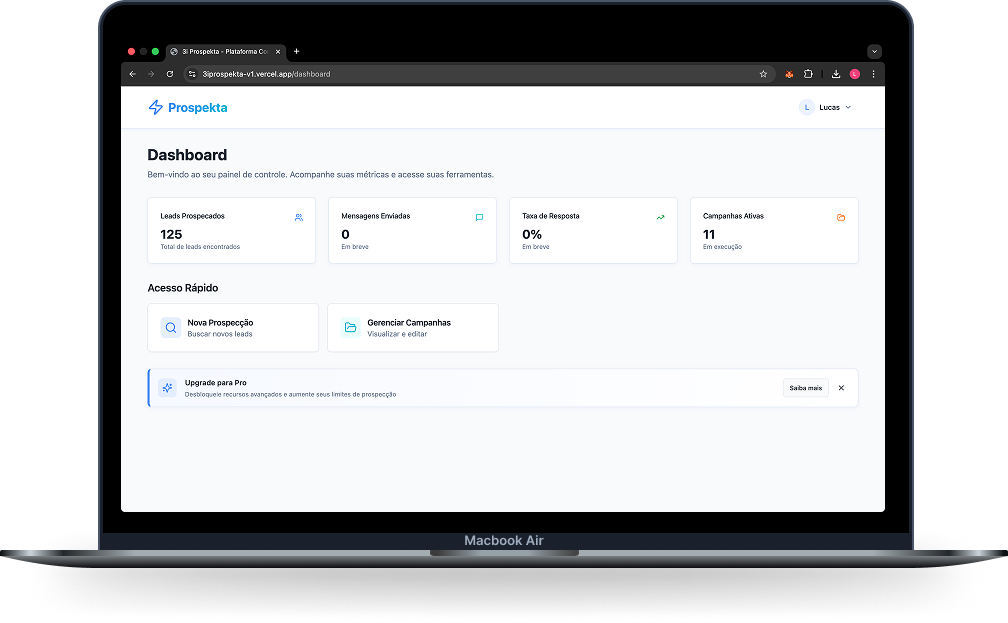The width and height of the screenshot is (1008, 623).
Task: Click the Mensagens Enviadas chat icon
Action: point(479,217)
